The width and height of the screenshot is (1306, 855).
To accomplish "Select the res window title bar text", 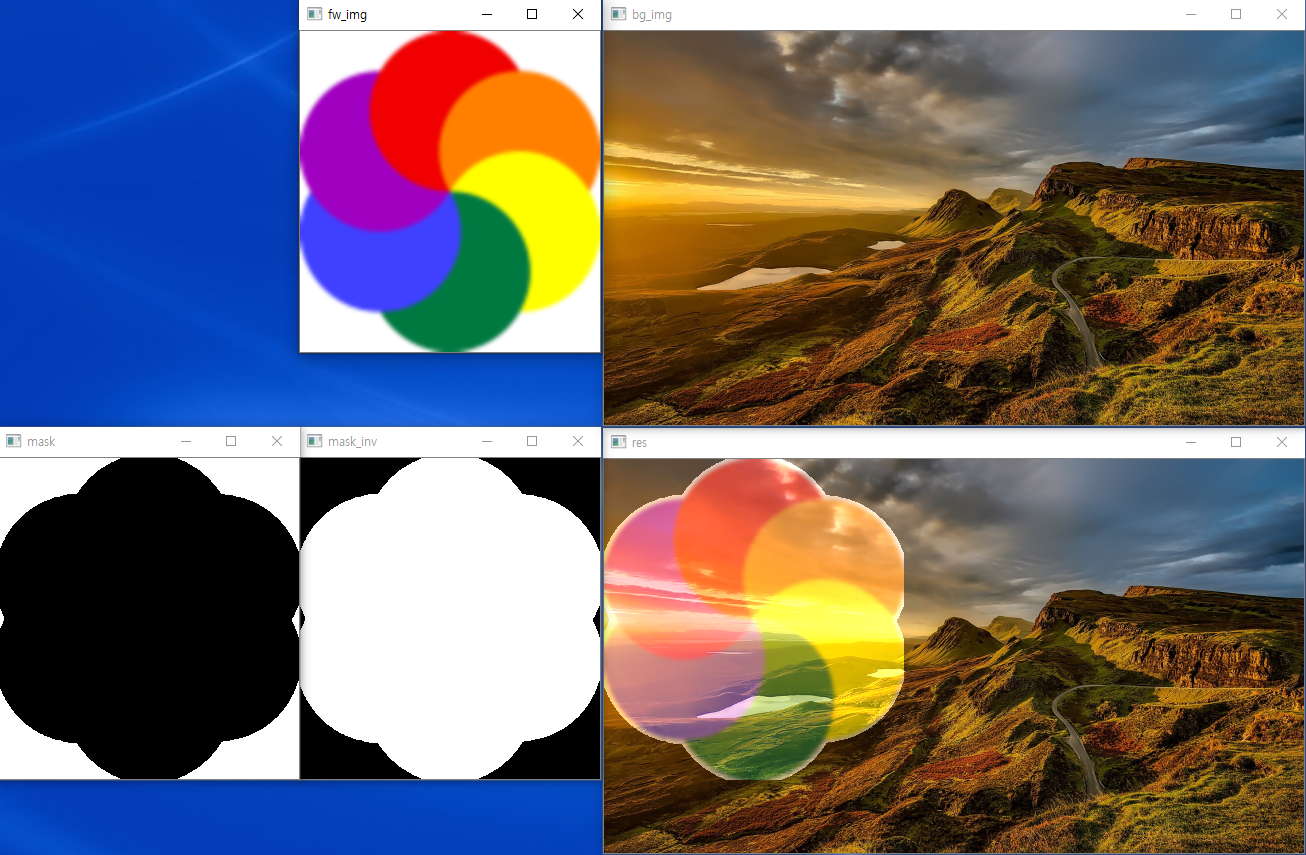I will click(639, 442).
